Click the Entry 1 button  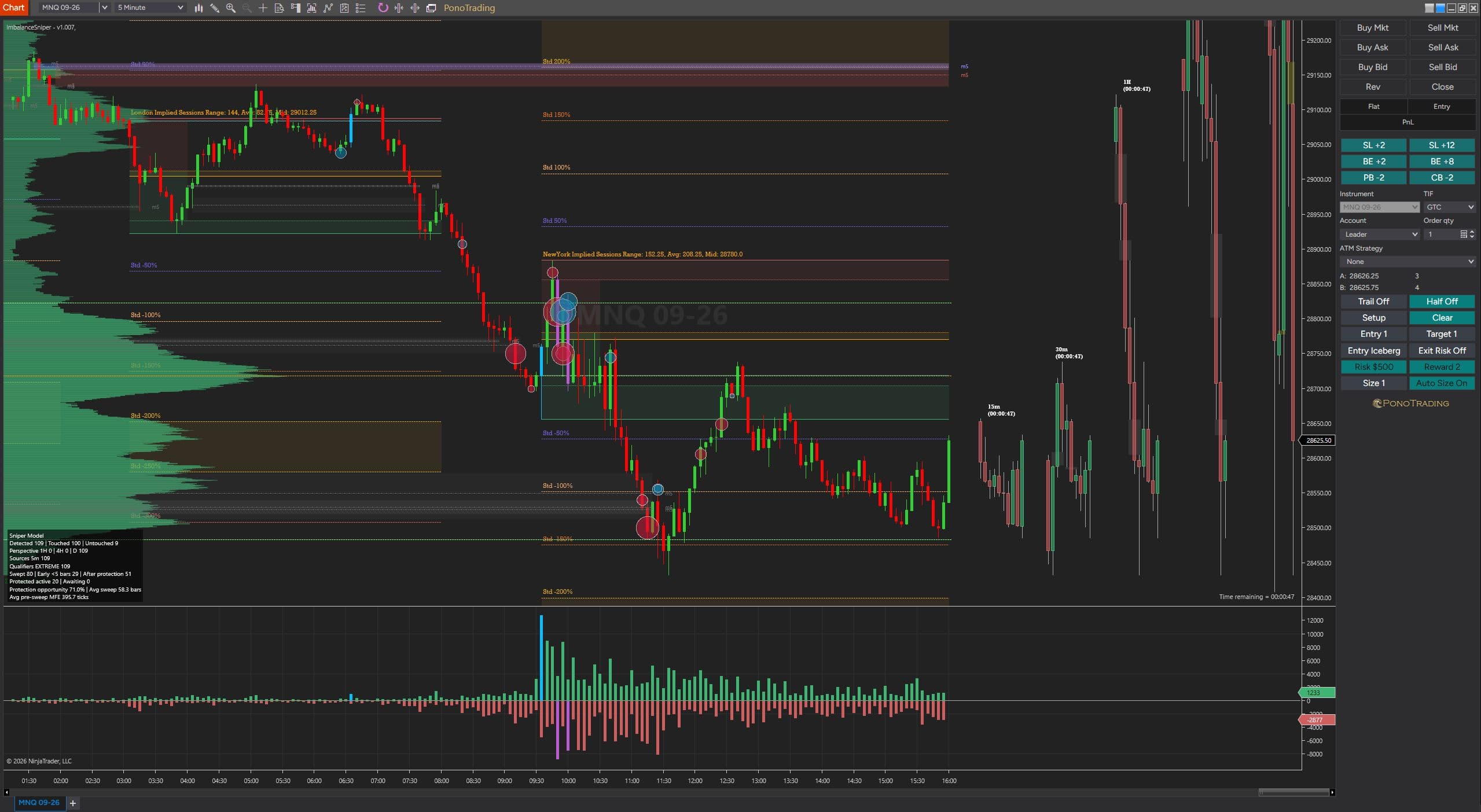[1373, 334]
